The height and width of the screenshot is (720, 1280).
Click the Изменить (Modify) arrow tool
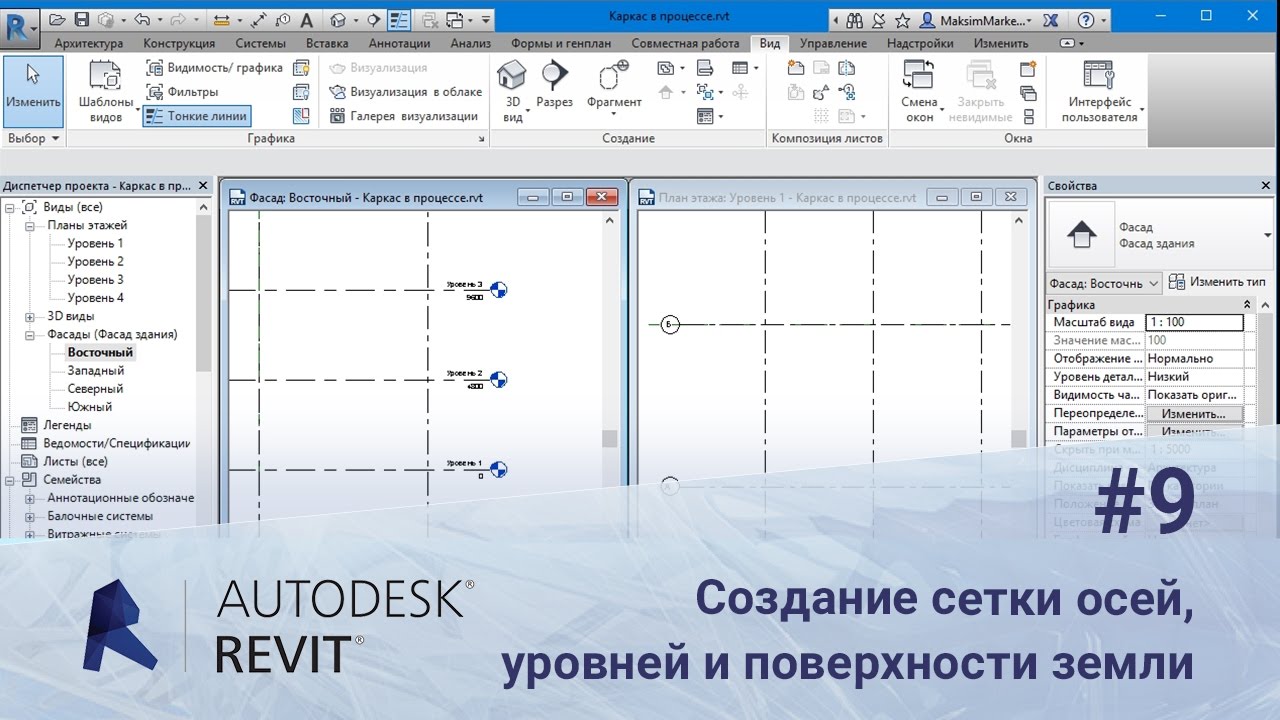33,90
